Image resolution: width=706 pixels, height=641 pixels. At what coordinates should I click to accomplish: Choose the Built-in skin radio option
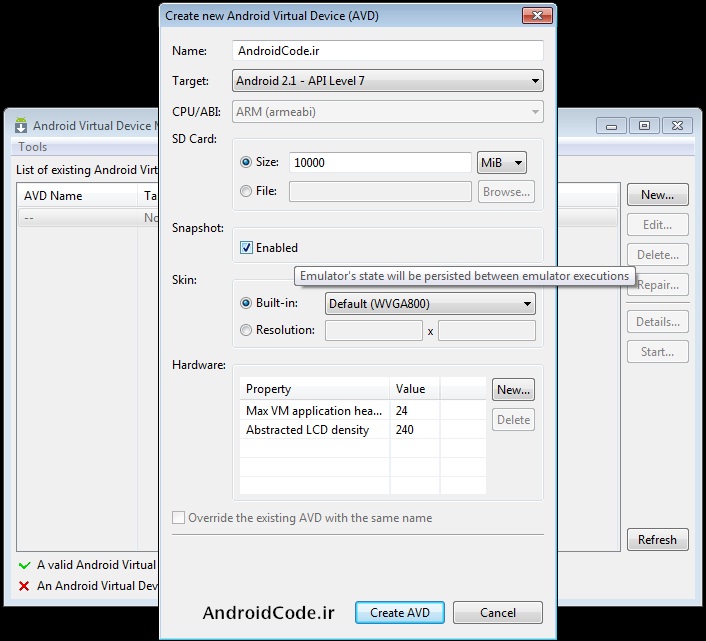tap(246, 303)
